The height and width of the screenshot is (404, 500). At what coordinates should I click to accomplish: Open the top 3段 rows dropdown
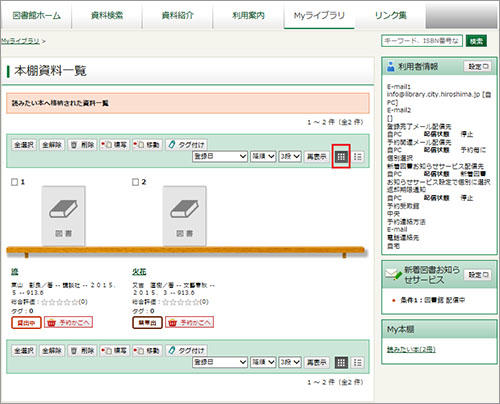[x=290, y=156]
